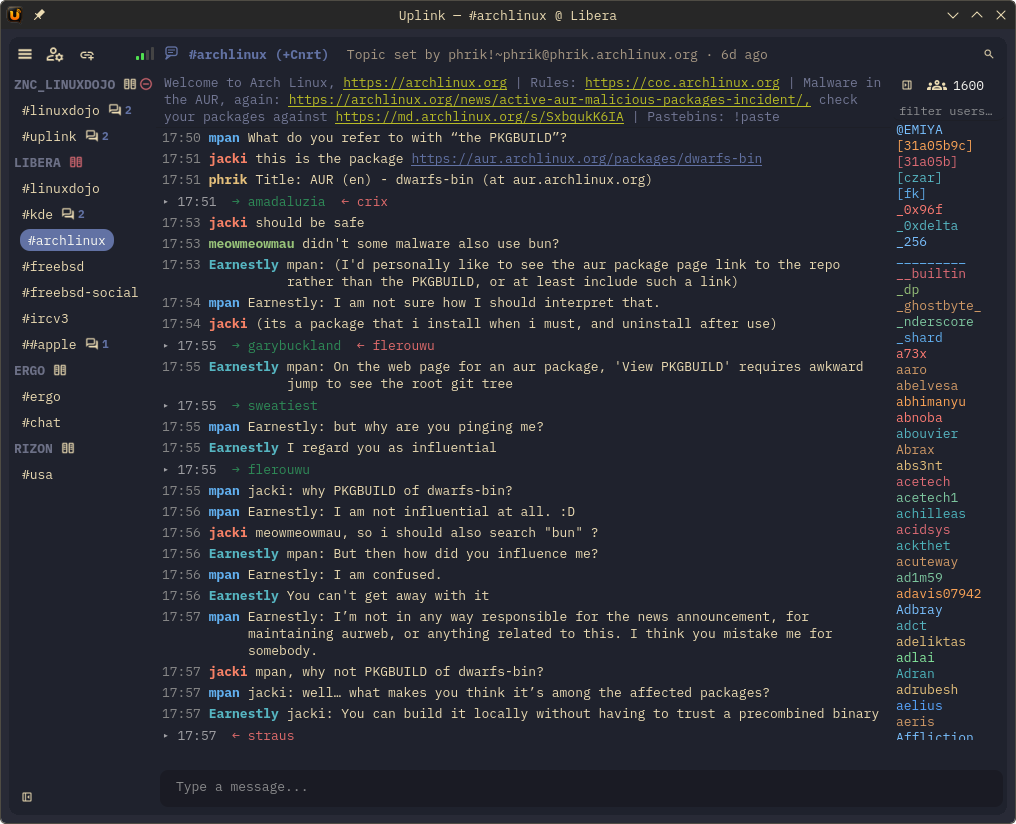Click the link/connection icon in toolbar

pyautogui.click(x=87, y=55)
